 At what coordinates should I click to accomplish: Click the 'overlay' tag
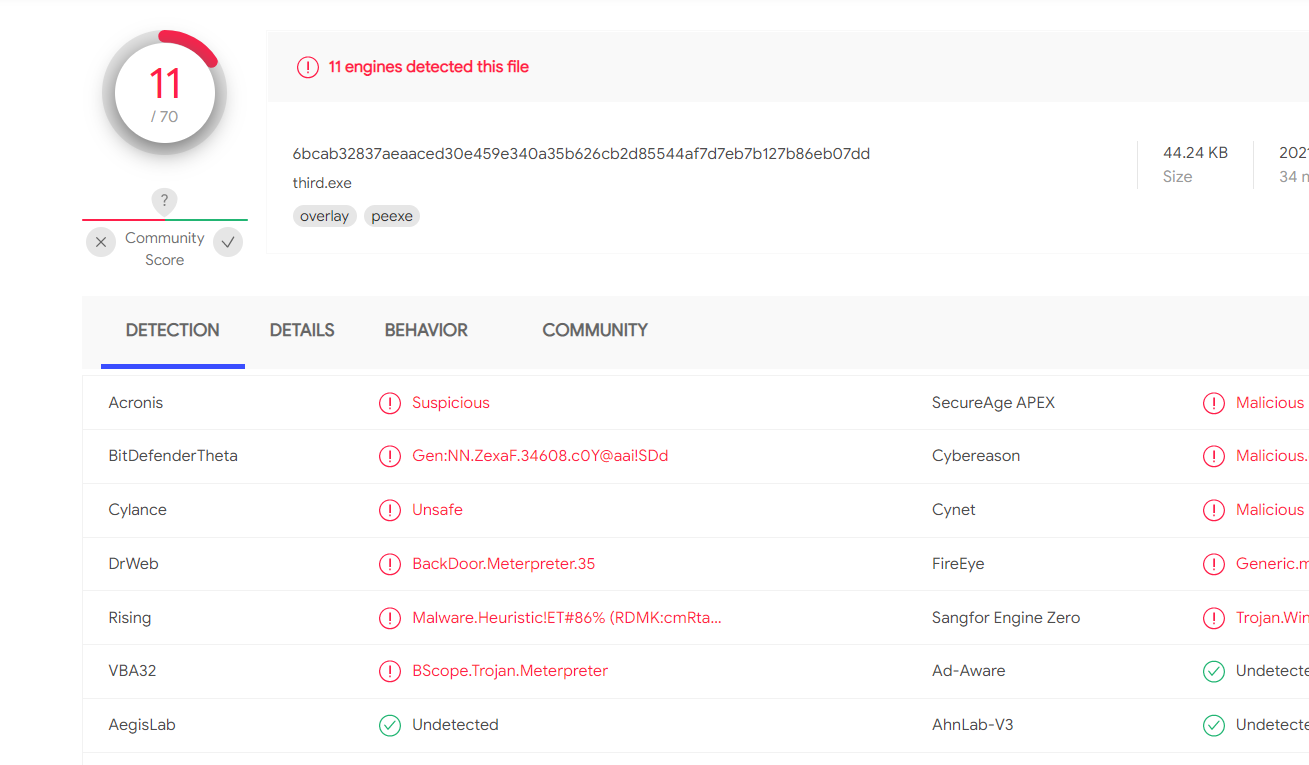pos(325,216)
